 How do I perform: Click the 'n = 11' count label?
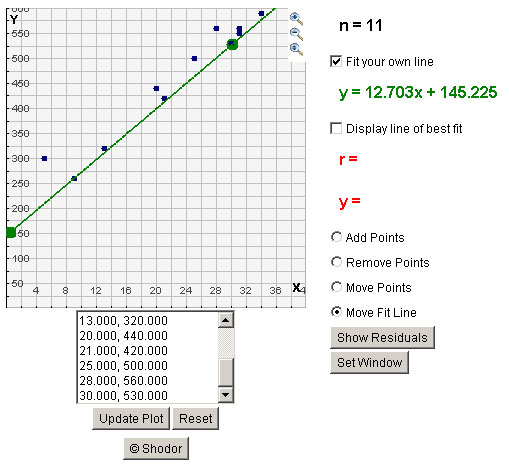(361, 25)
